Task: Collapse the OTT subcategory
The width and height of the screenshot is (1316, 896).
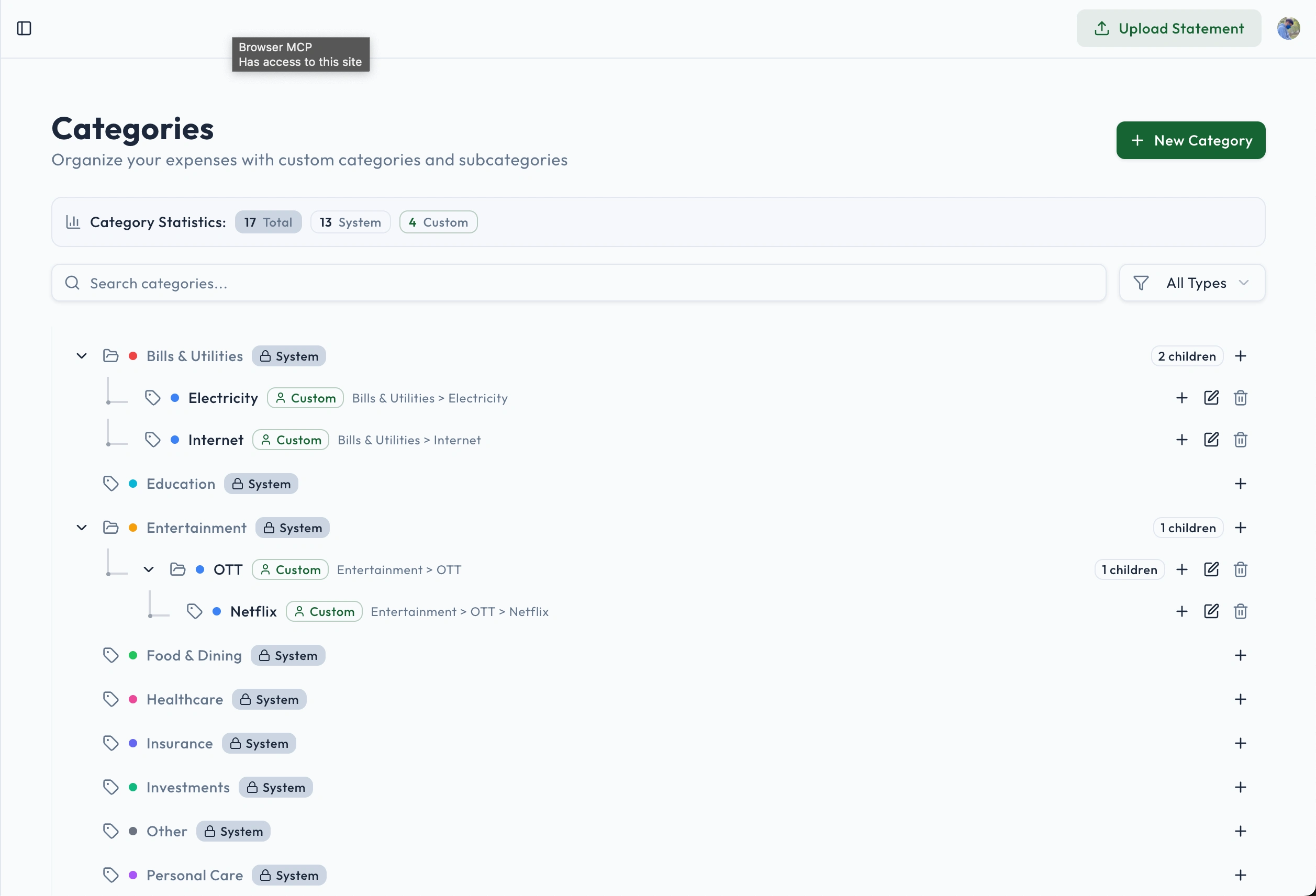Action: point(148,569)
